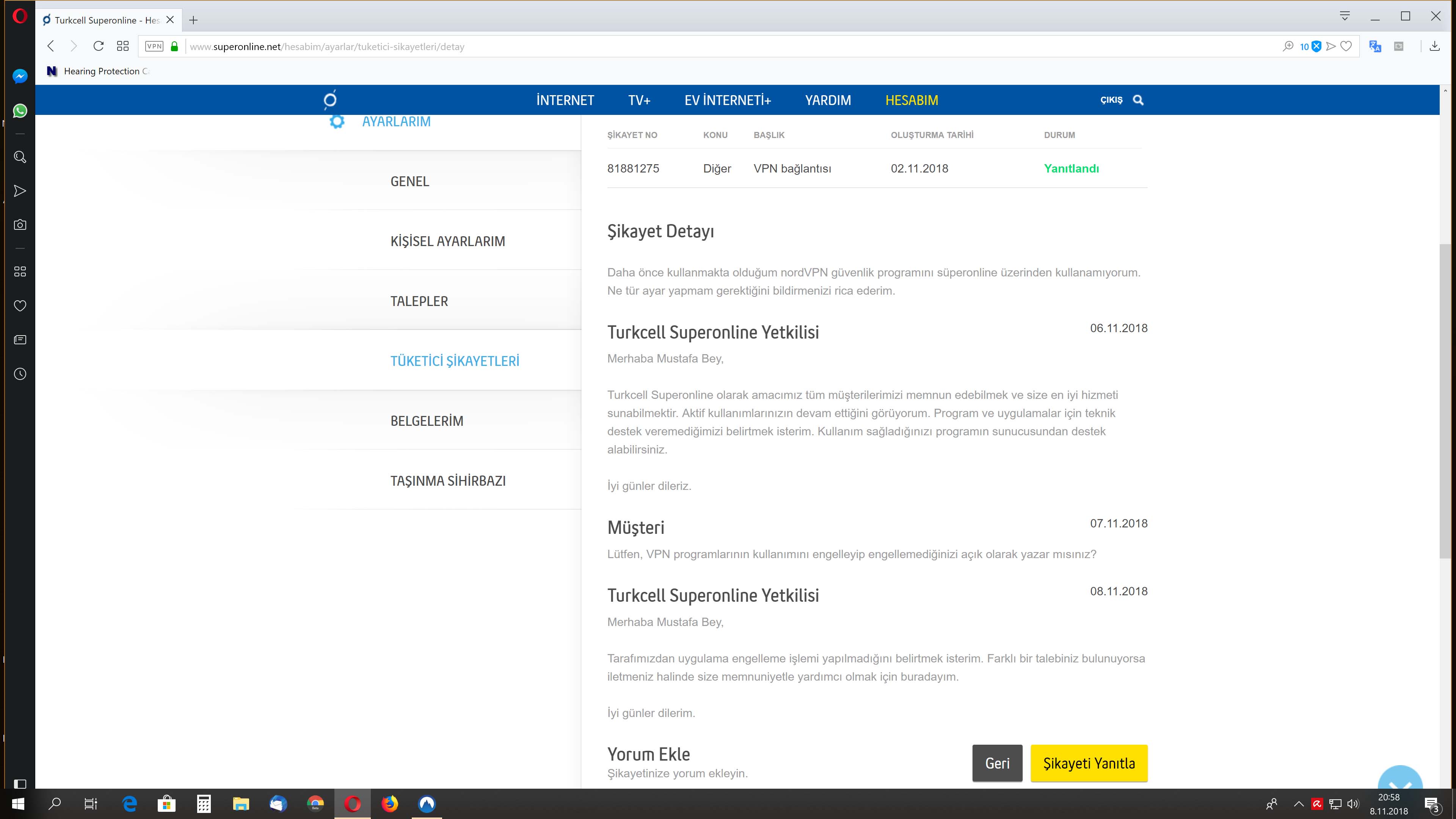Click the Yanıtlandı status text
This screenshot has height=819, width=1456.
pos(1071,168)
